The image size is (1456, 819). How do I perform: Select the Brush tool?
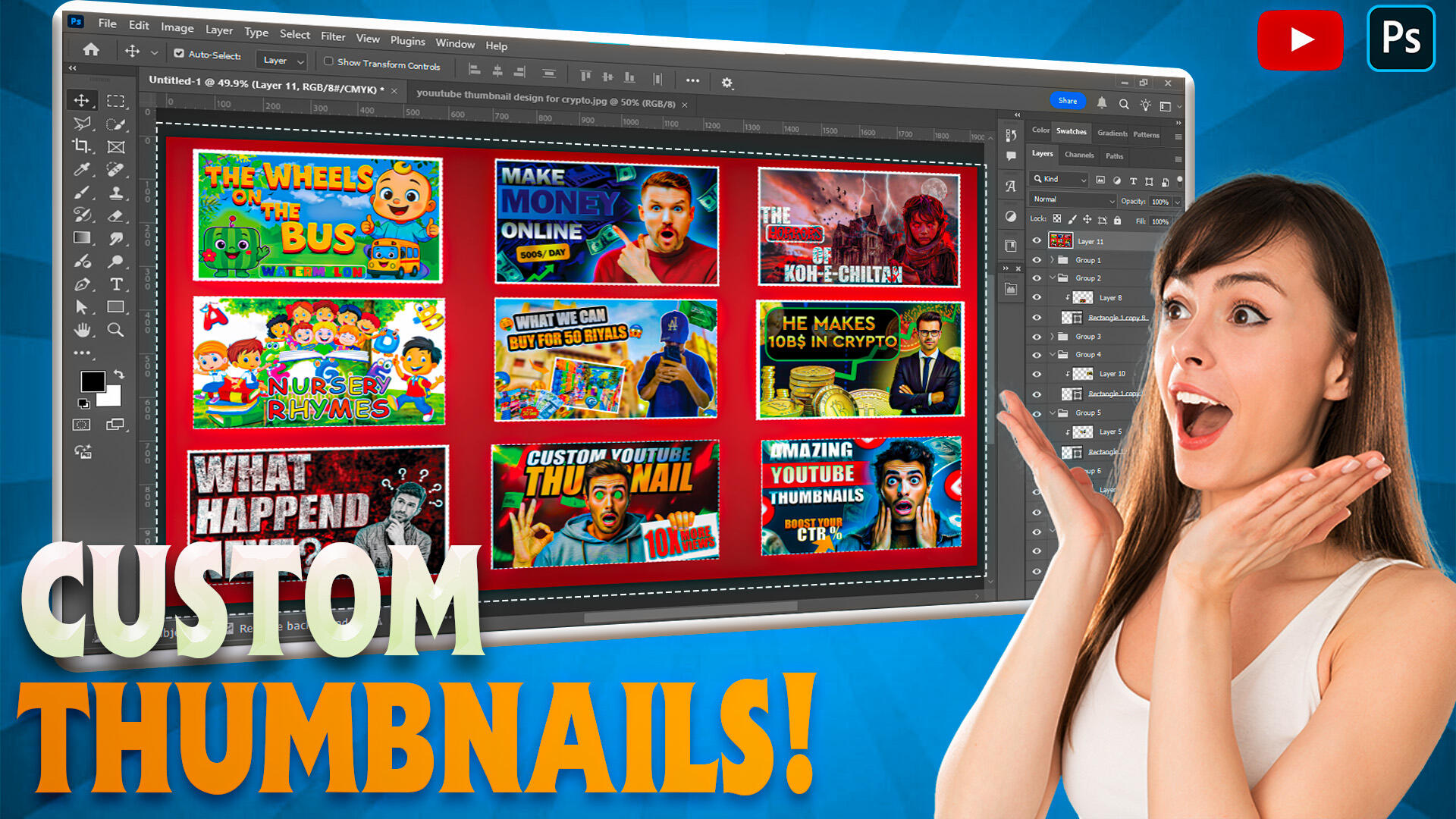click(81, 192)
